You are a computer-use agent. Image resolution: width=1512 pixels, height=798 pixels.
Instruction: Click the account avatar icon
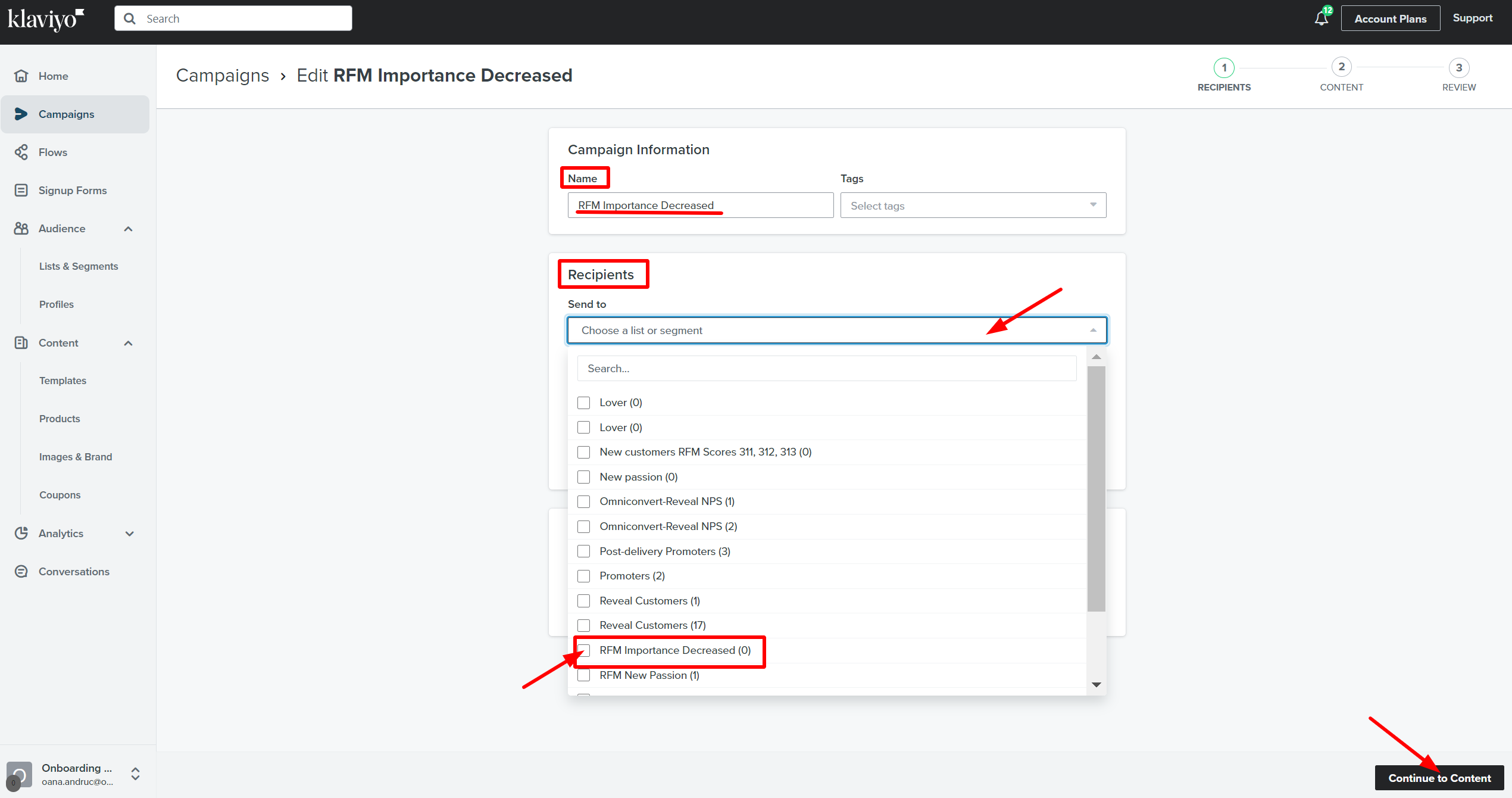pos(19,774)
